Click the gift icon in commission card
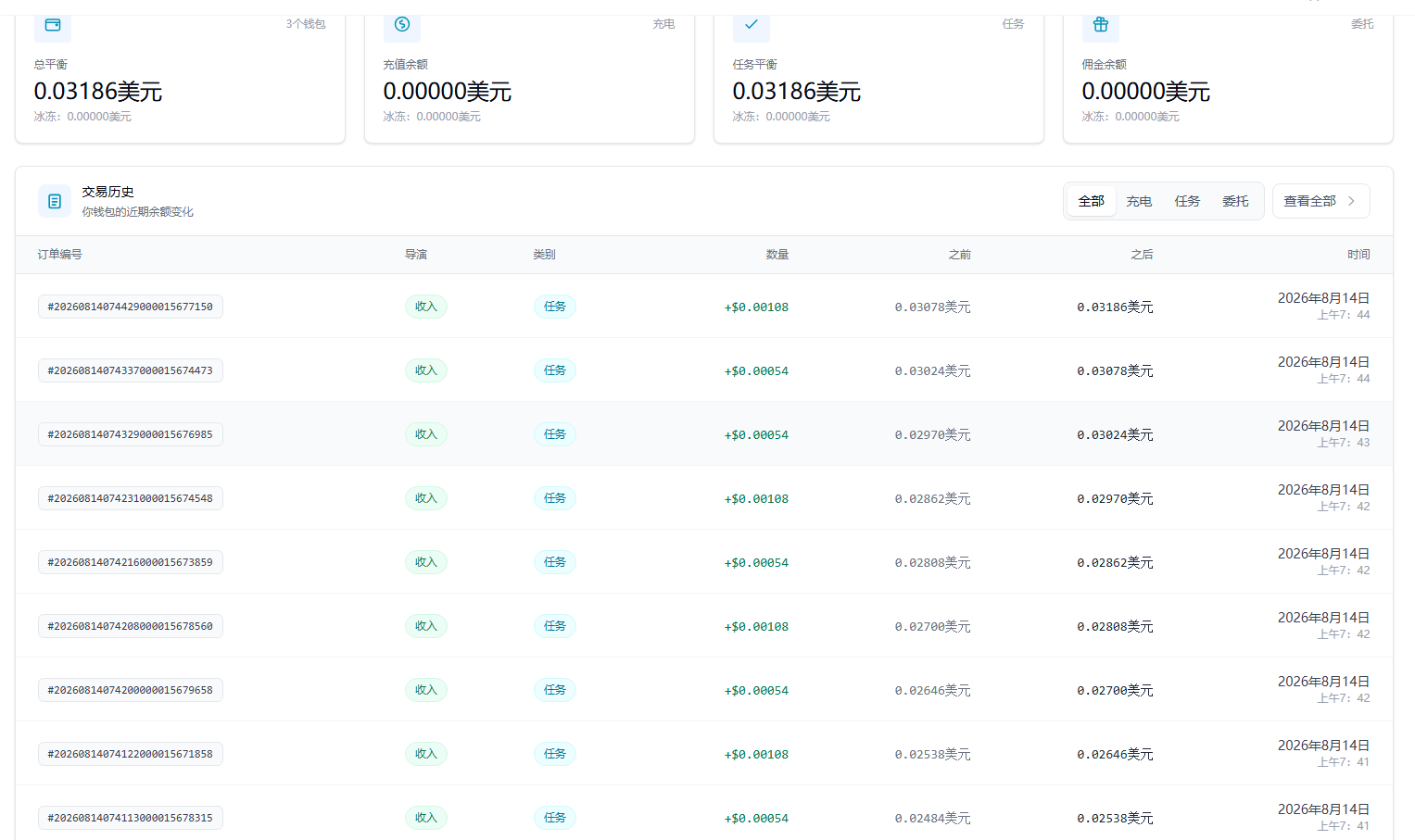The height and width of the screenshot is (840, 1415). pos(1101,25)
